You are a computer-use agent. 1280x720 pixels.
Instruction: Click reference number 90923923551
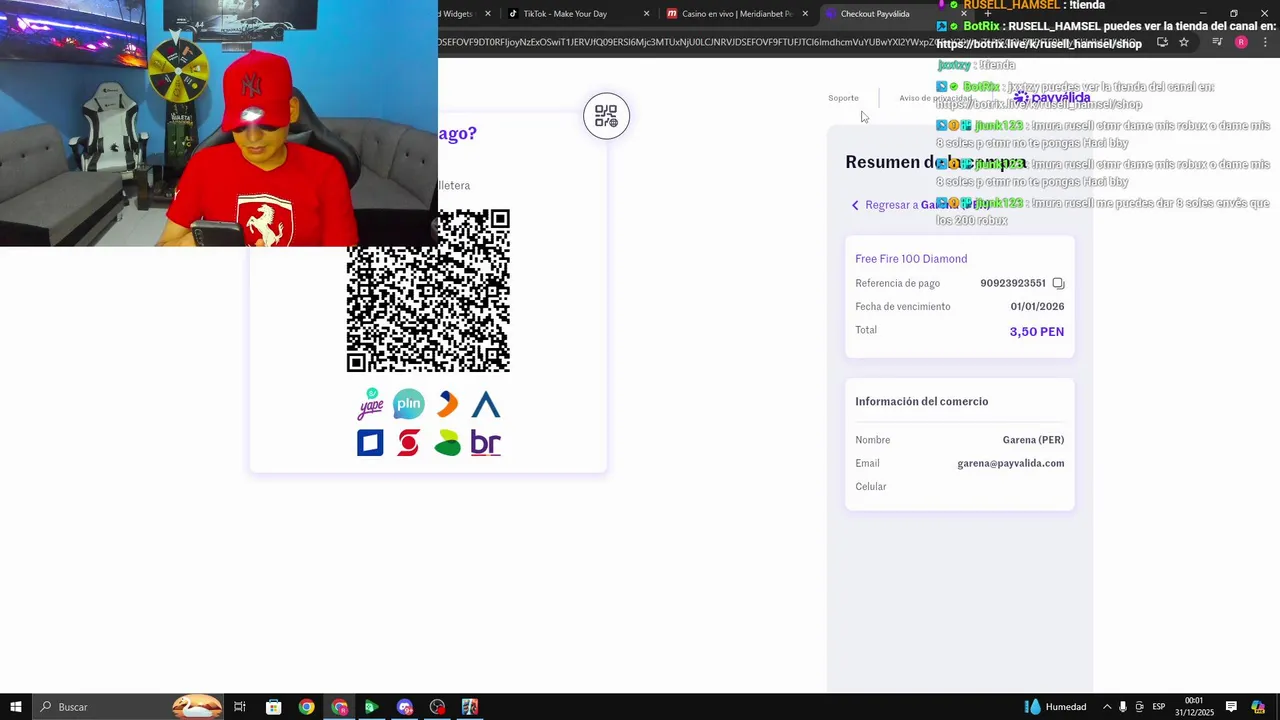tap(1013, 283)
